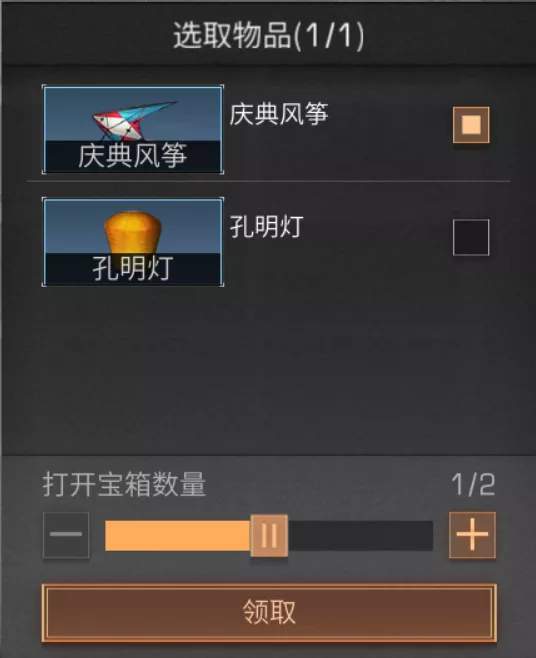
Task: Click the empty list area below 孔明灯
Action: click(x=269, y=369)
